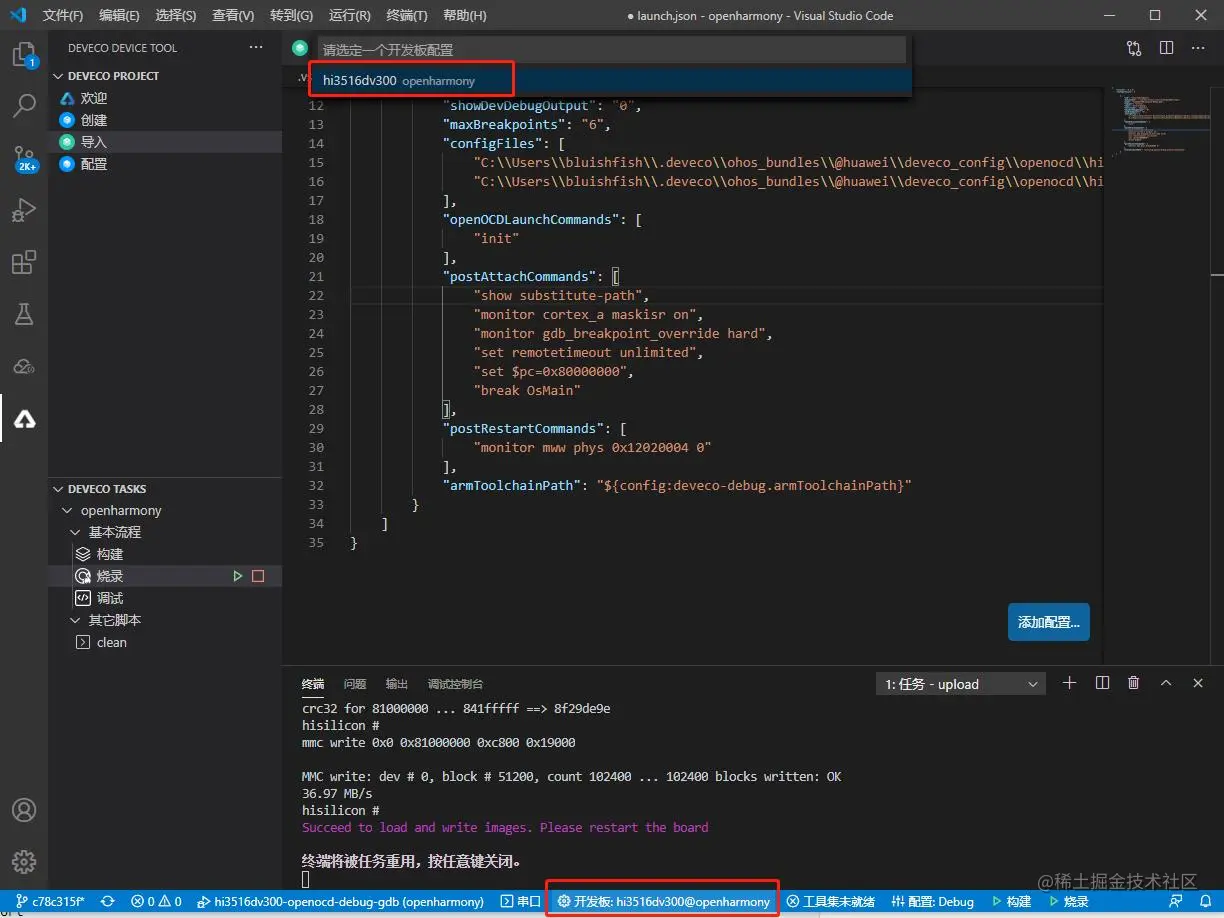Click 导入 in DevEco project list
This screenshot has width=1224, height=918.
[x=94, y=142]
